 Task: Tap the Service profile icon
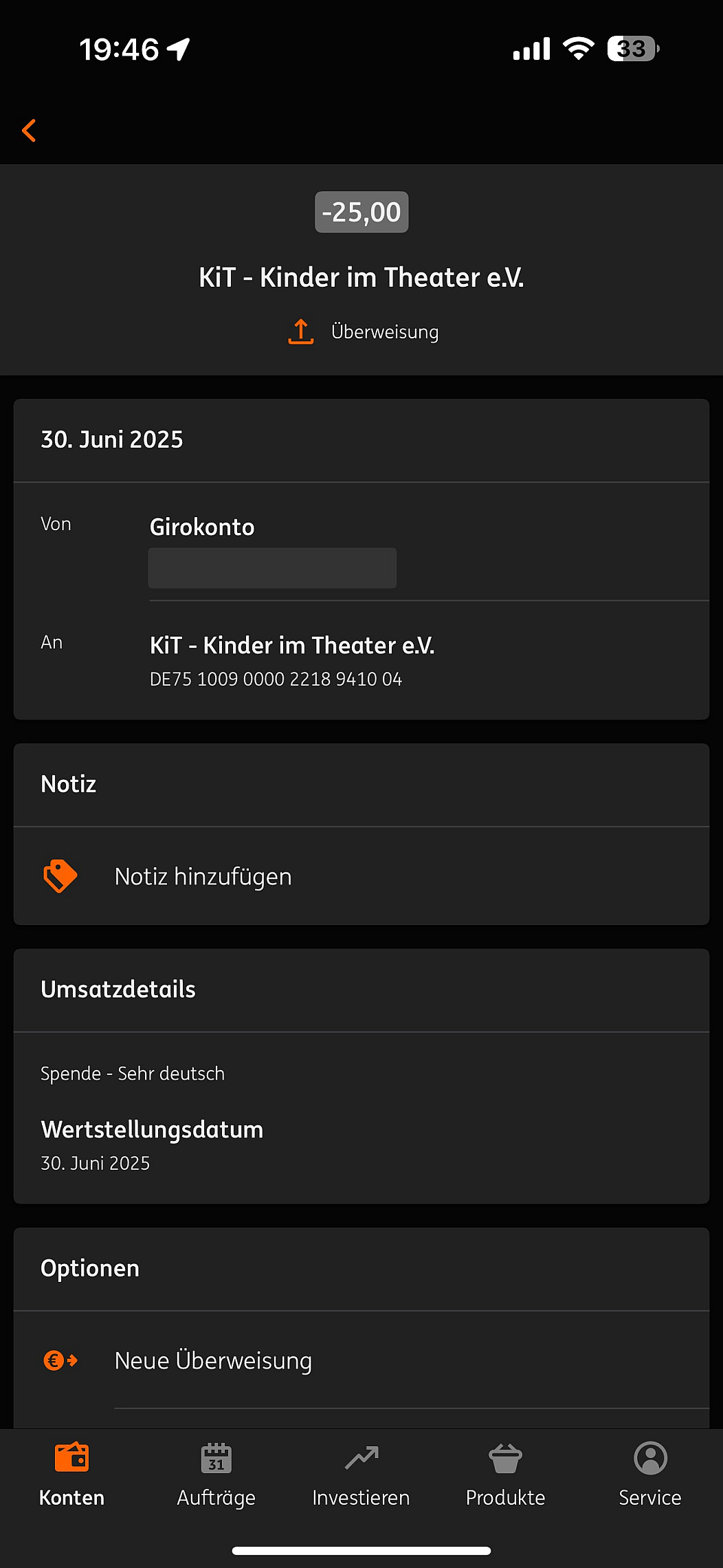point(650,1458)
